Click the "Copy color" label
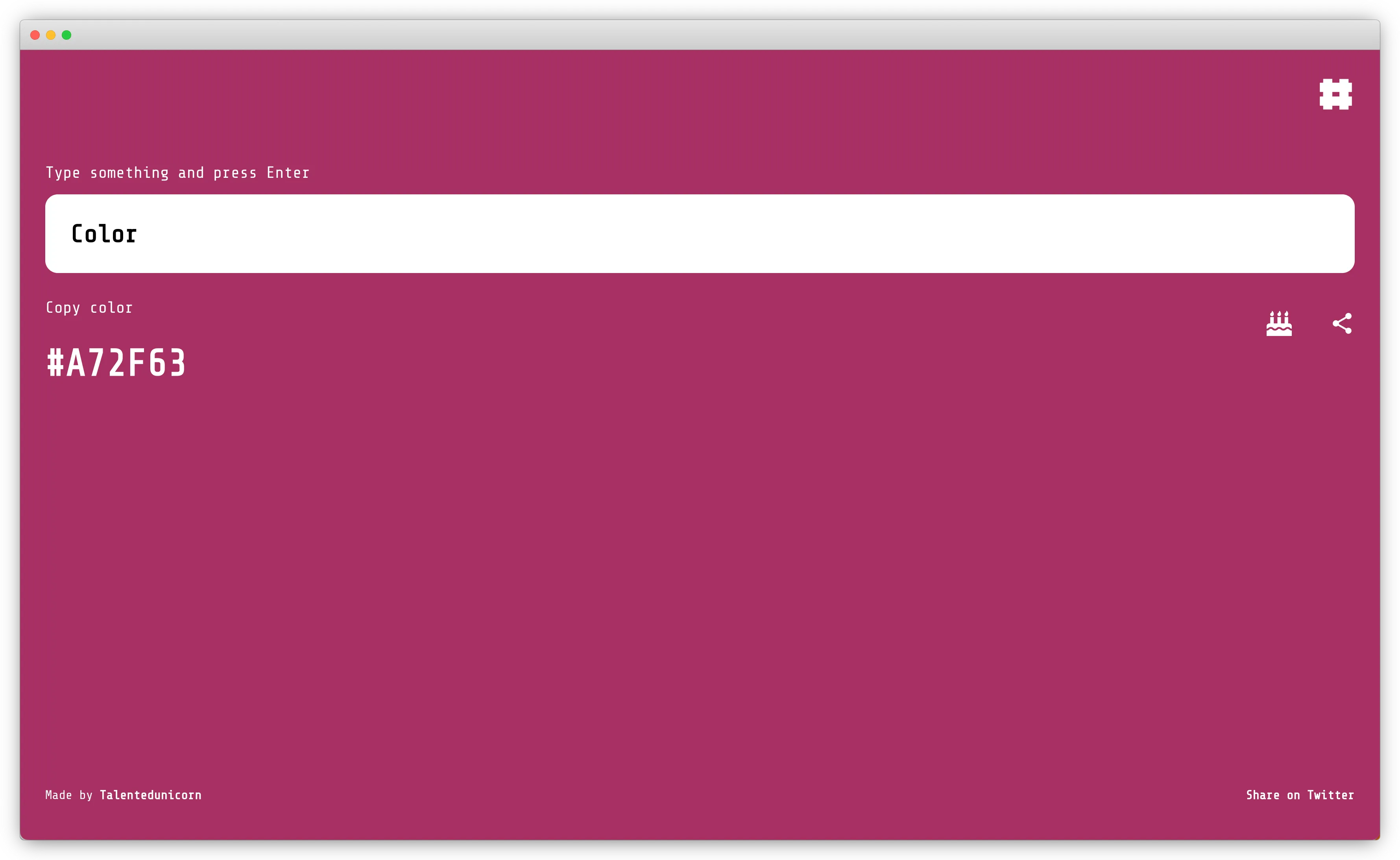1400x860 pixels. (89, 308)
